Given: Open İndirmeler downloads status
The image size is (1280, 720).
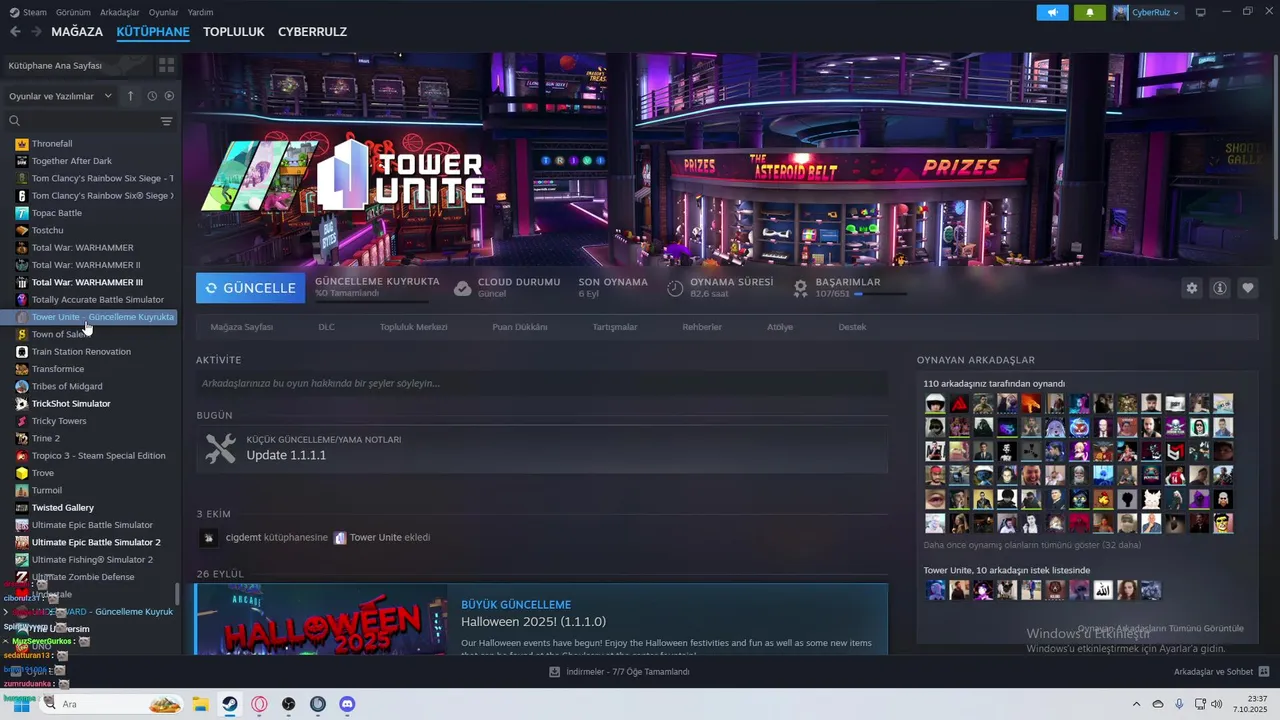Looking at the screenshot, I should 620,672.
